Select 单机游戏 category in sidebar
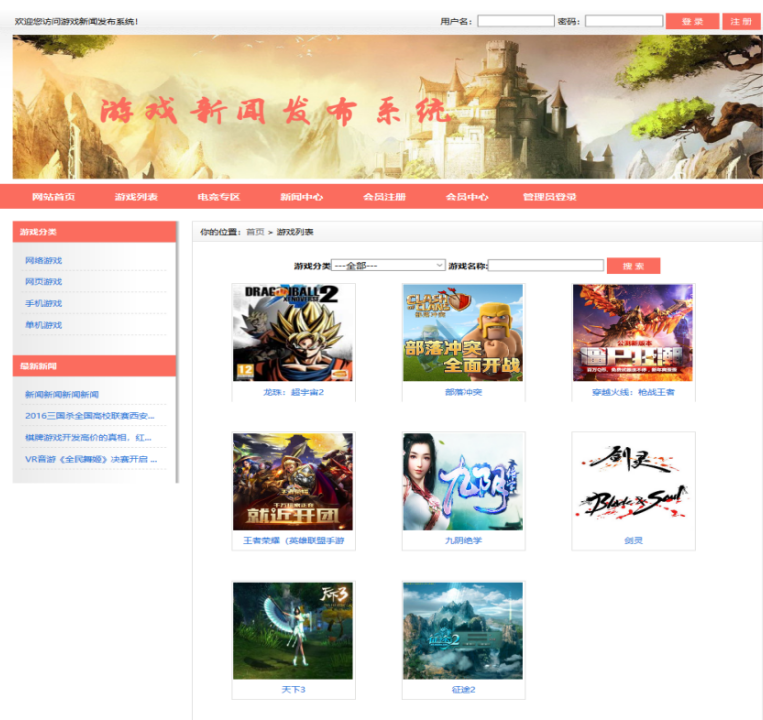This screenshot has width=763, height=720. tap(44, 325)
